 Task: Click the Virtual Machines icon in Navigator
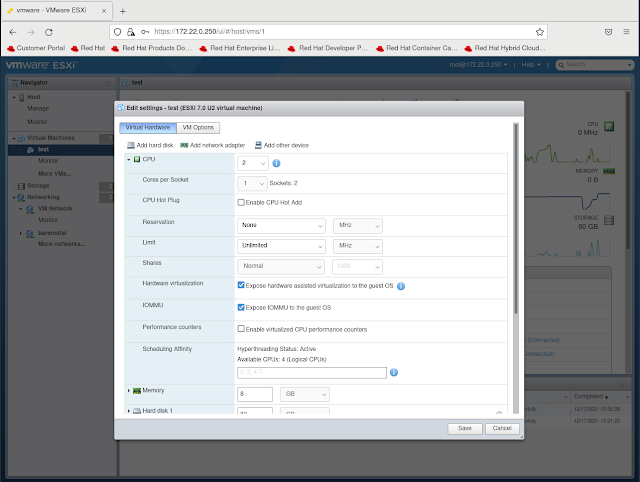point(21,138)
